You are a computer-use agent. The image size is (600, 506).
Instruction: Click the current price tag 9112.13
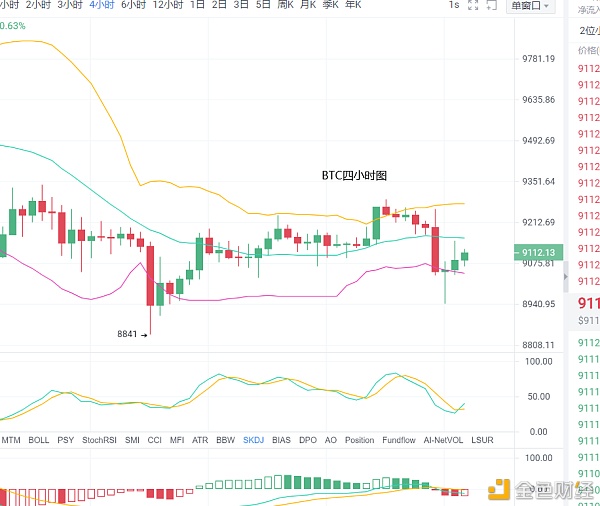(x=538, y=253)
